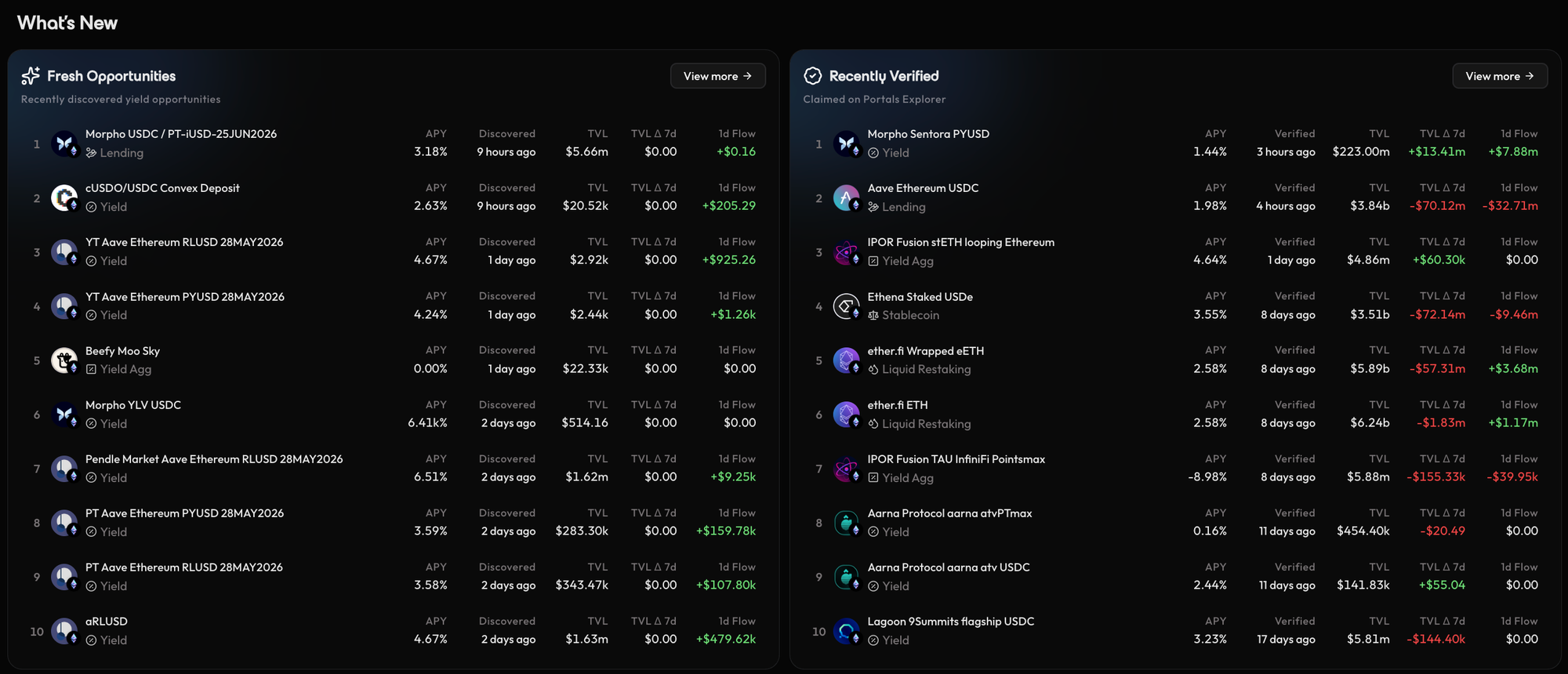Click 'Recently discovered yield opportunities' subtitle

[121, 100]
